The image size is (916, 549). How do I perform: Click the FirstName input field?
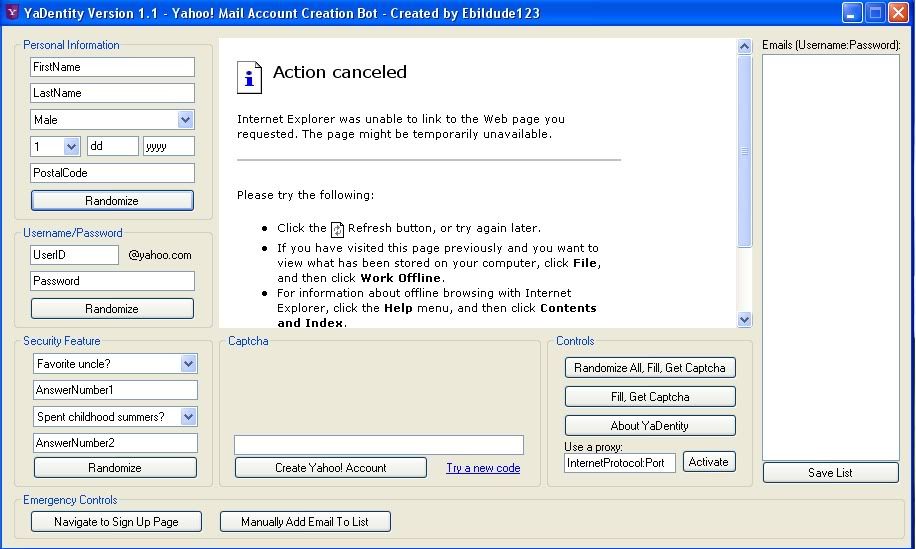112,67
